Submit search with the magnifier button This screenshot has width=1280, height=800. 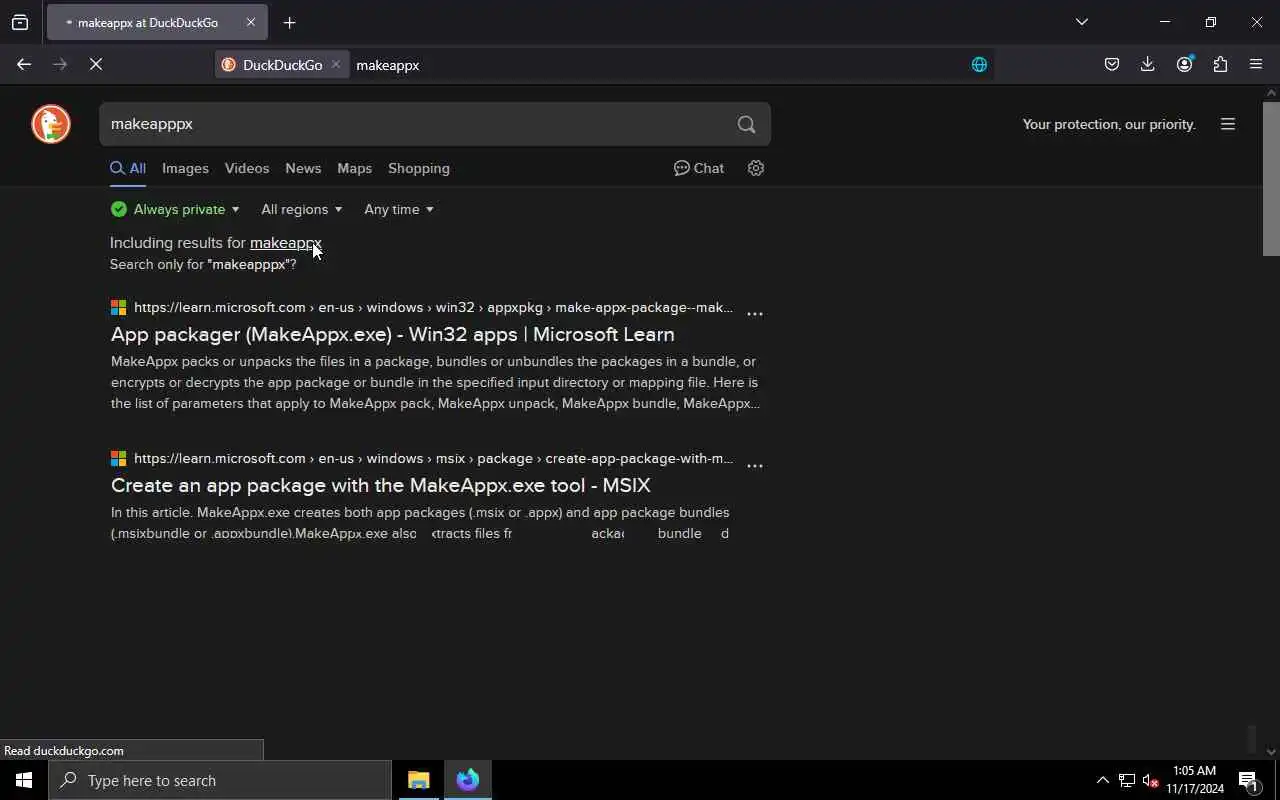click(x=747, y=124)
